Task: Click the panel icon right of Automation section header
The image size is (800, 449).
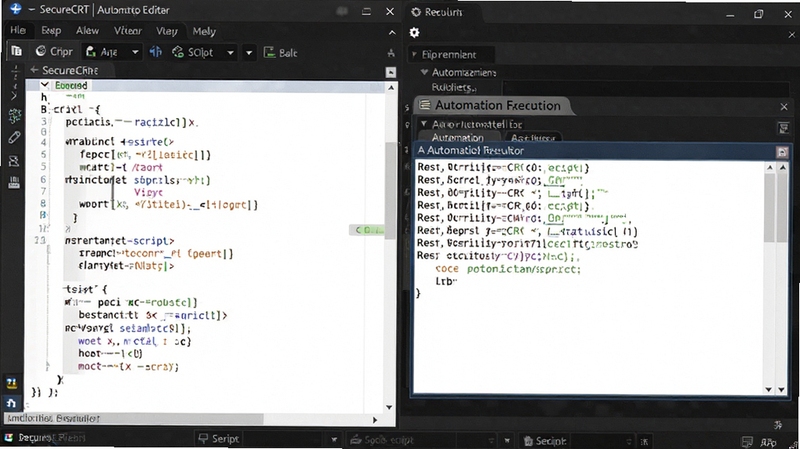Action: pyautogui.click(x=784, y=128)
